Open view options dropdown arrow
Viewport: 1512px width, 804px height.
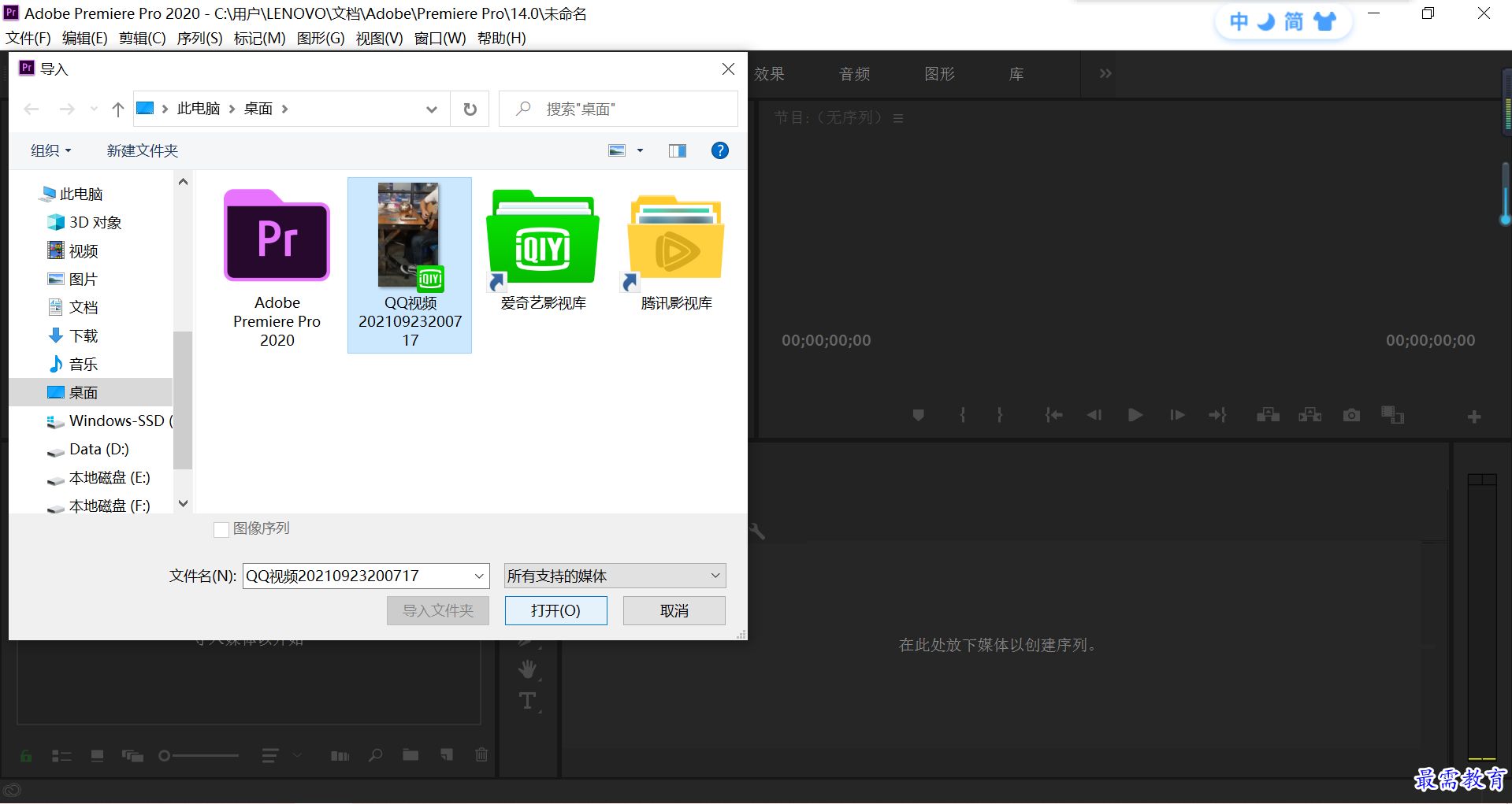(640, 150)
